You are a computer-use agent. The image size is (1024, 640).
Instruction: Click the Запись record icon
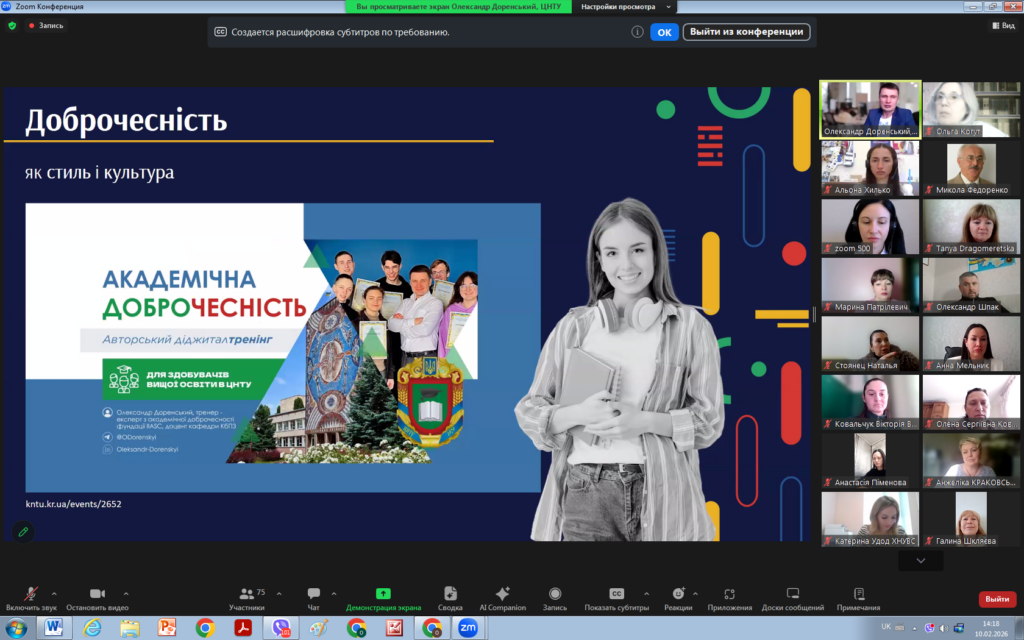[555, 594]
